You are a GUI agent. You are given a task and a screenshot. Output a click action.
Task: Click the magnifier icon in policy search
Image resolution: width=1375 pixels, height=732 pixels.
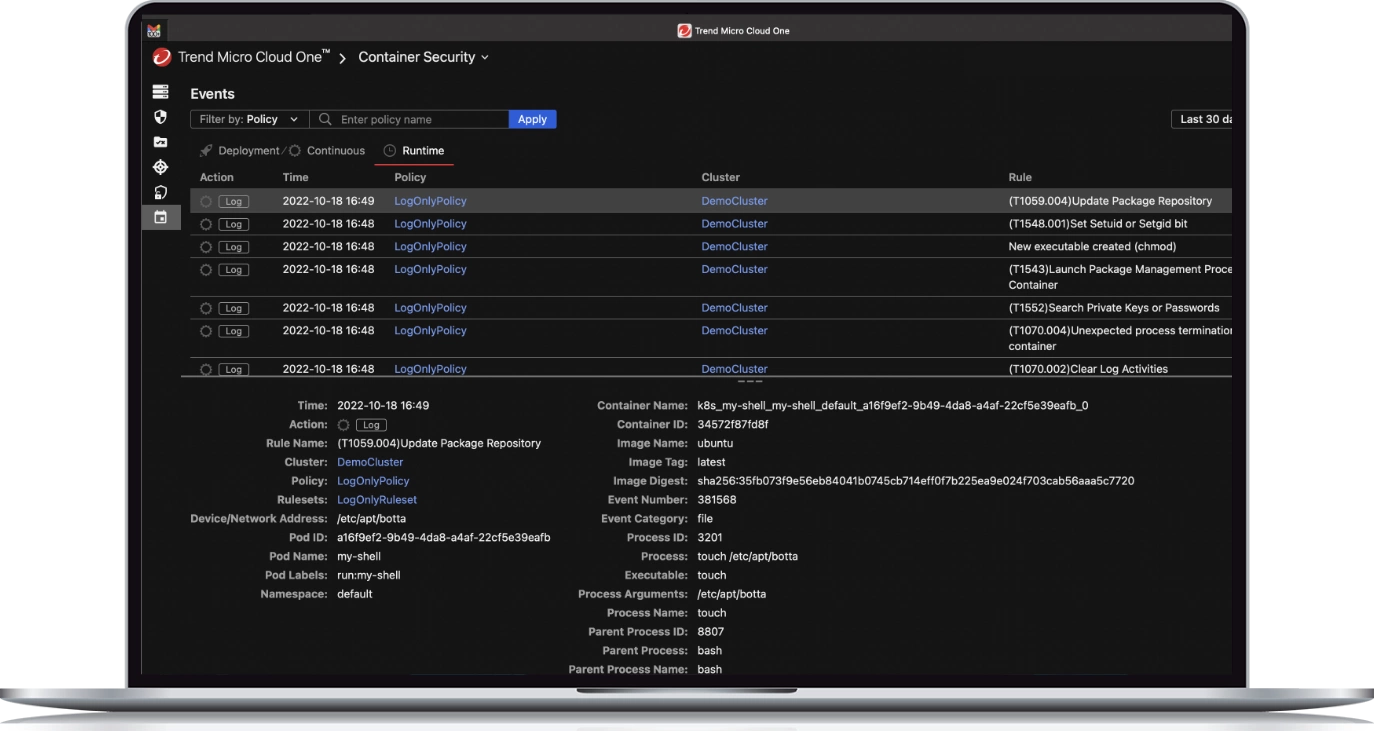(x=325, y=119)
